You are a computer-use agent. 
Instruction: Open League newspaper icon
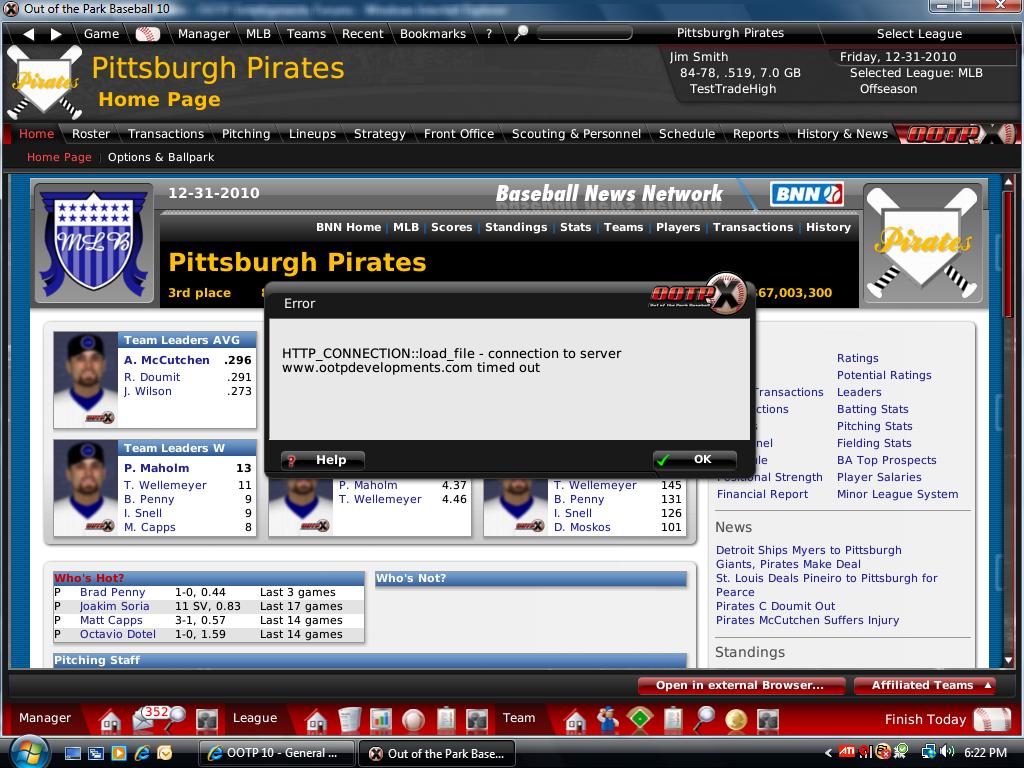point(350,720)
